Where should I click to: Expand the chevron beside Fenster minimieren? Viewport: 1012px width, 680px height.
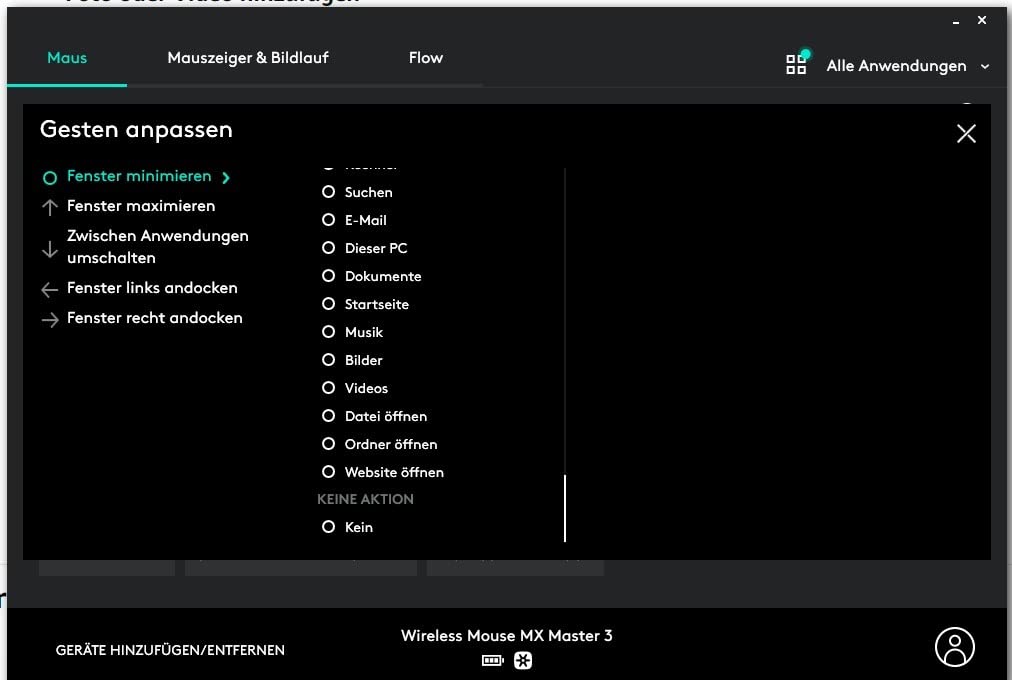point(226,177)
